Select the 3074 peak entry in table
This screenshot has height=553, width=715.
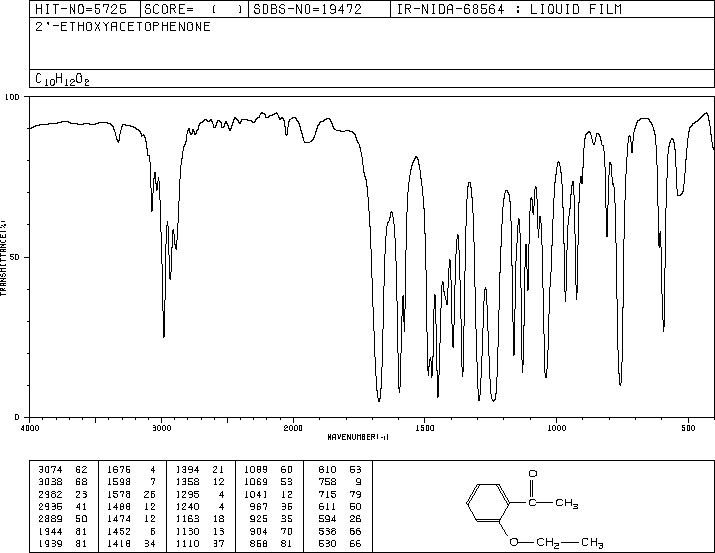pyautogui.click(x=63, y=469)
